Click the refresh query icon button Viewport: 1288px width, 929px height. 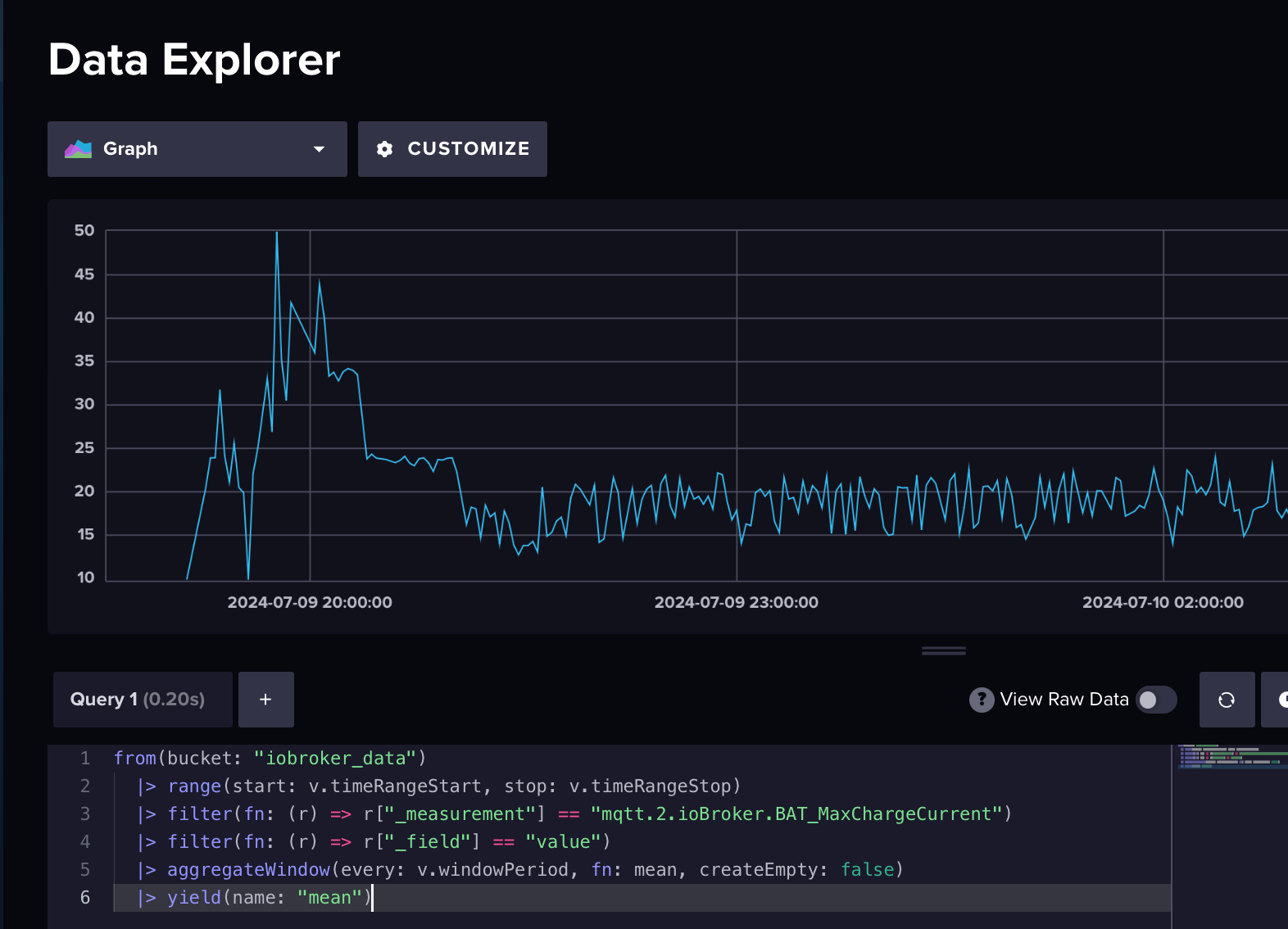(x=1227, y=700)
